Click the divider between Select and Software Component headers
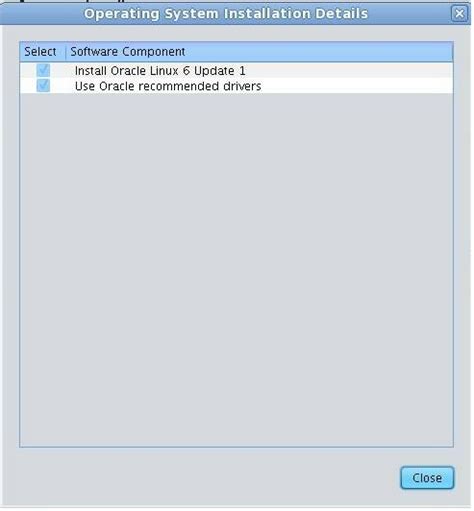Screen dimensions: 474x511 (66, 52)
